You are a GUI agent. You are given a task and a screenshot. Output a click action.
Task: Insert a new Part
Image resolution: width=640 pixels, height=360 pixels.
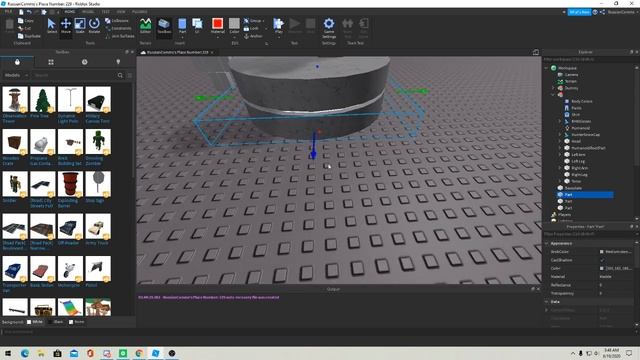[182, 26]
